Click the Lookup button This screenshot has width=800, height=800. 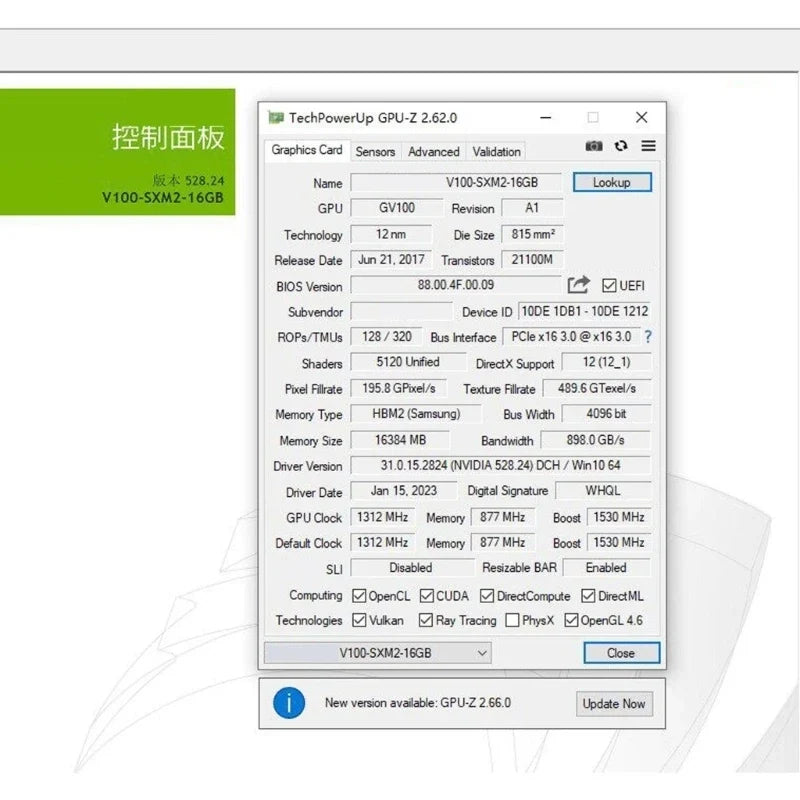612,182
